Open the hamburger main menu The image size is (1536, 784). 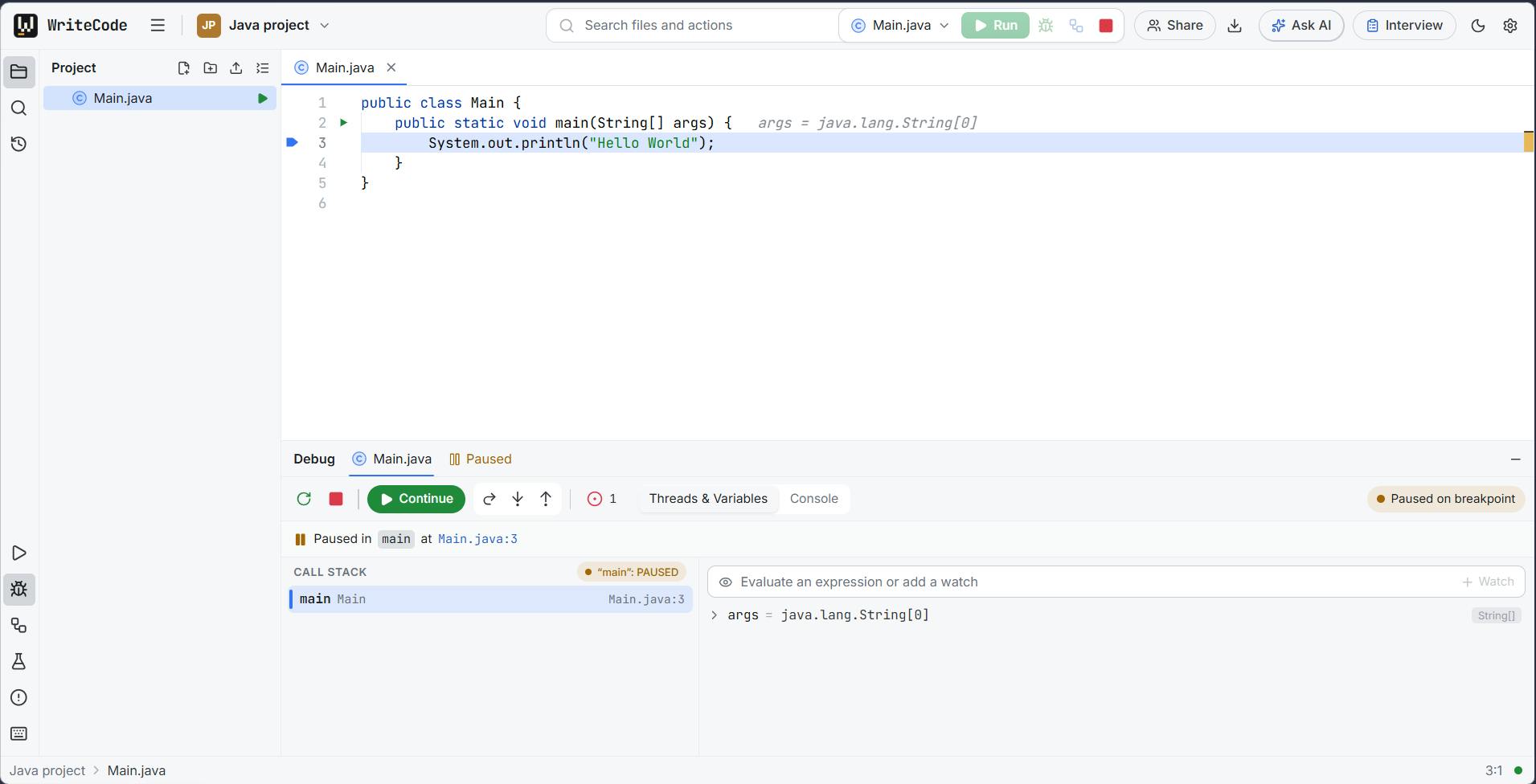click(158, 26)
